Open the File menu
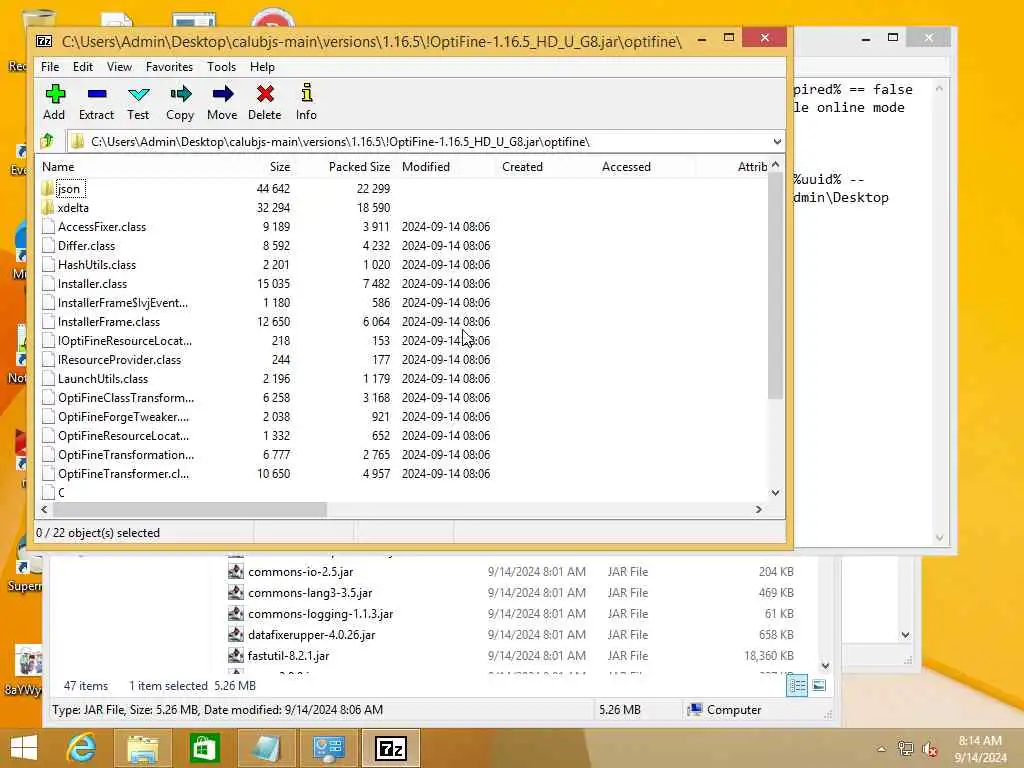This screenshot has width=1024, height=768. click(50, 67)
